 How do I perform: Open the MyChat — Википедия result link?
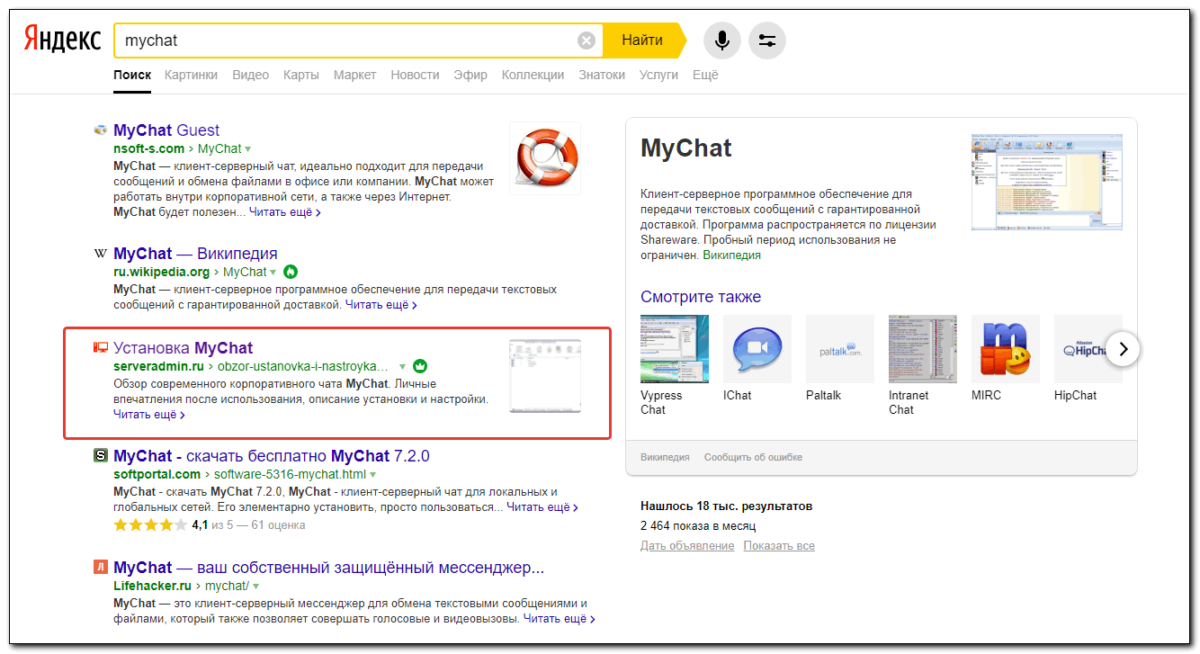click(195, 253)
